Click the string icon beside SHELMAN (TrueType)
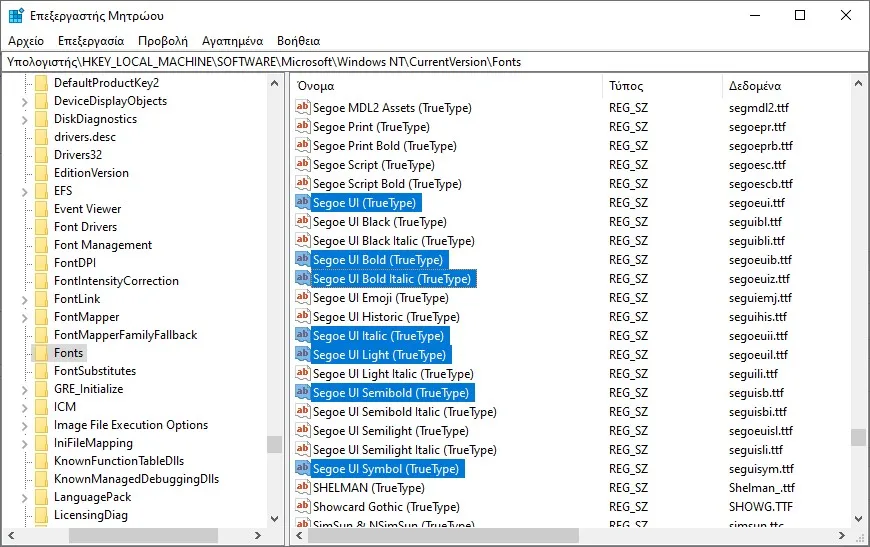This screenshot has width=870, height=547. (302, 487)
